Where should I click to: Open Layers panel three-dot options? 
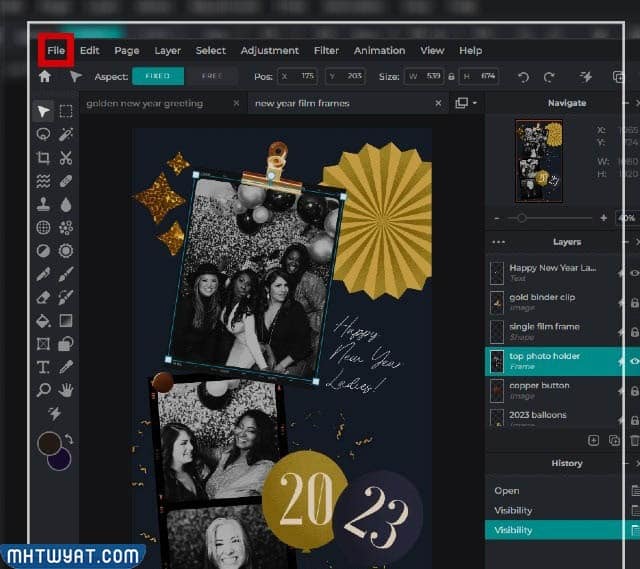(499, 242)
